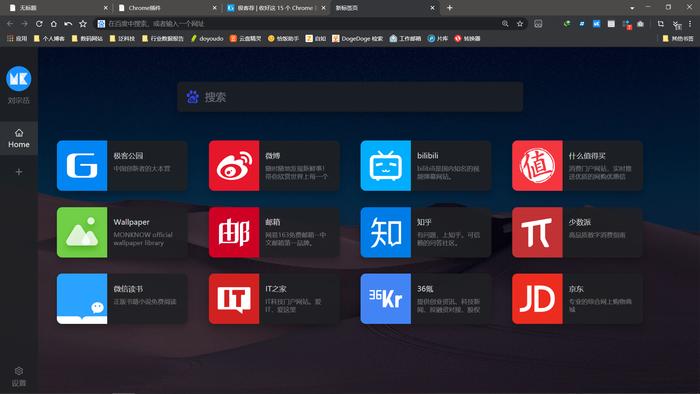700x394 pixels.
Task: Click the MK user avatar
Action: (19, 79)
